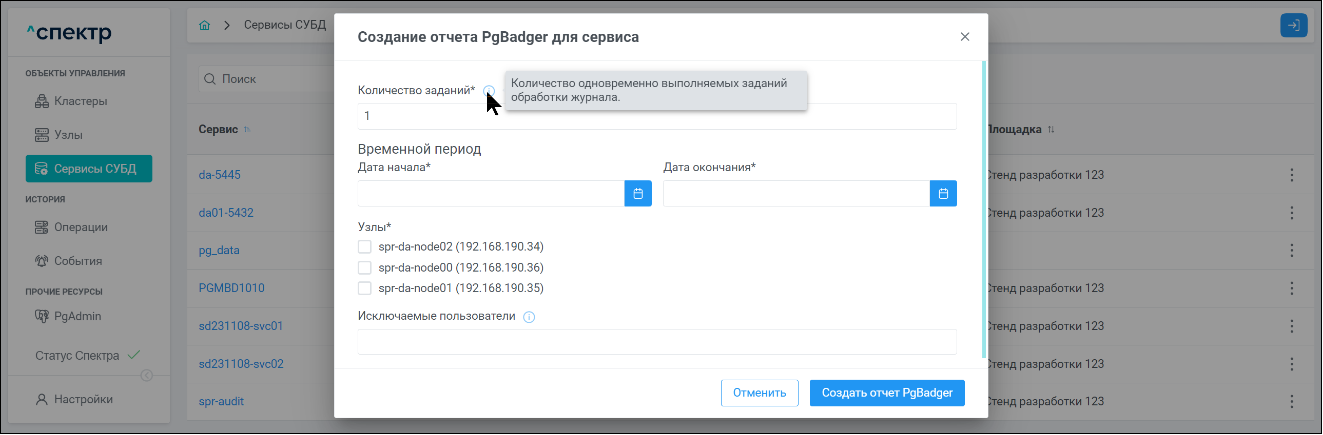Open actions menu for pg_data row
This screenshot has width=1323, height=435.
(1291, 250)
